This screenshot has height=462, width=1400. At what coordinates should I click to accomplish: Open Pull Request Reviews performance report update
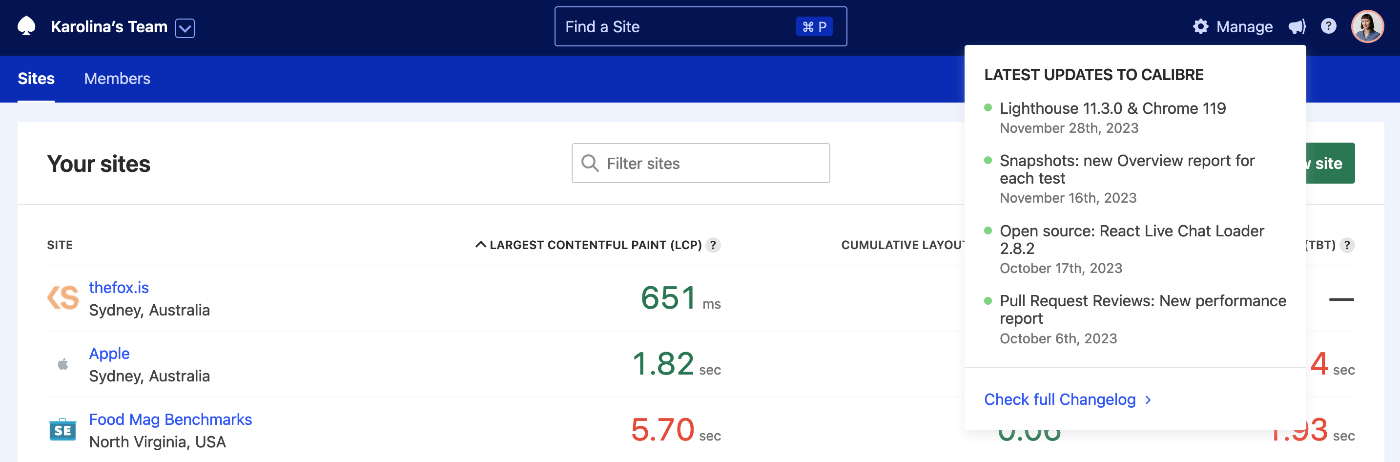[1142, 309]
